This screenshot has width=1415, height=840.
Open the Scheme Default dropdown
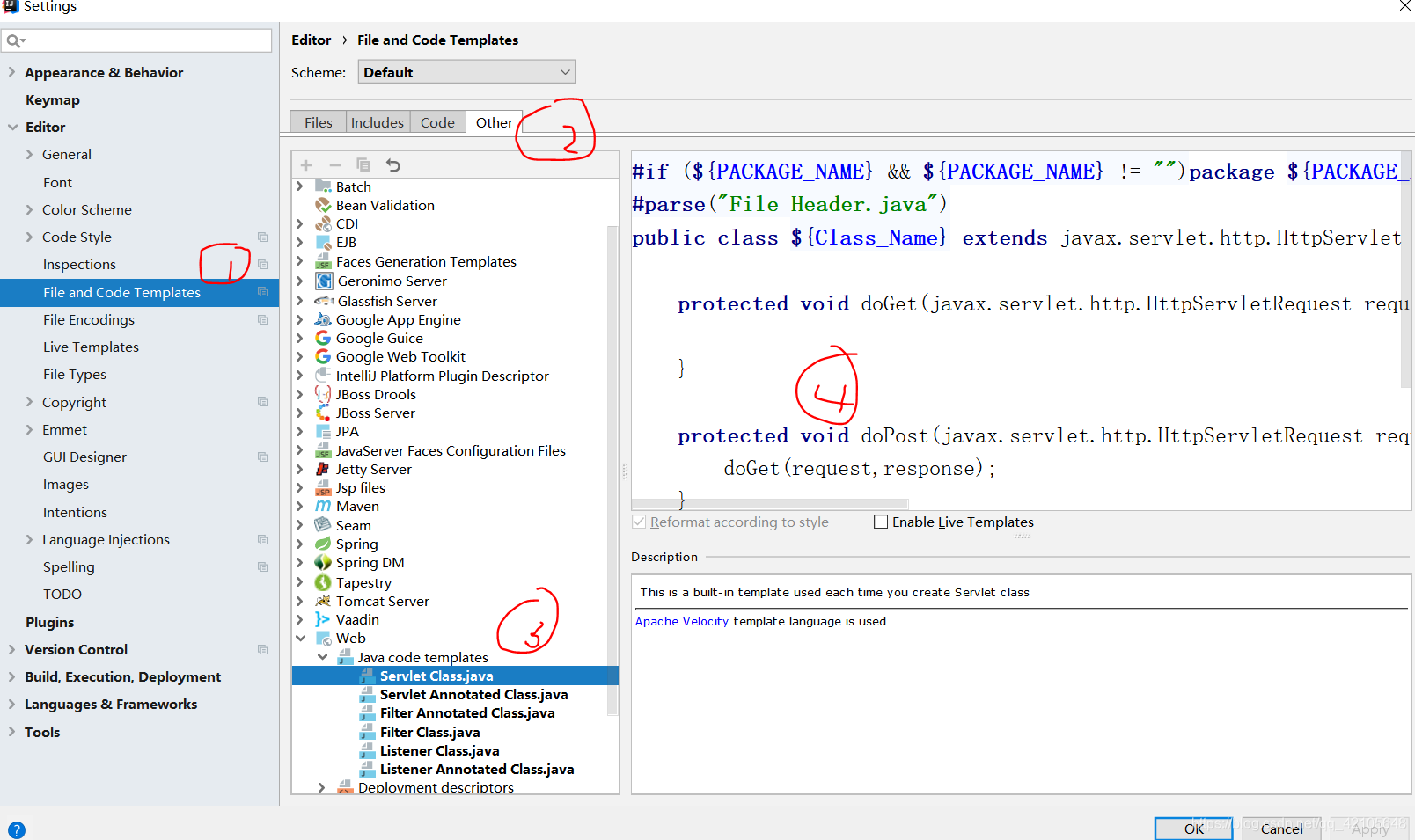(466, 72)
